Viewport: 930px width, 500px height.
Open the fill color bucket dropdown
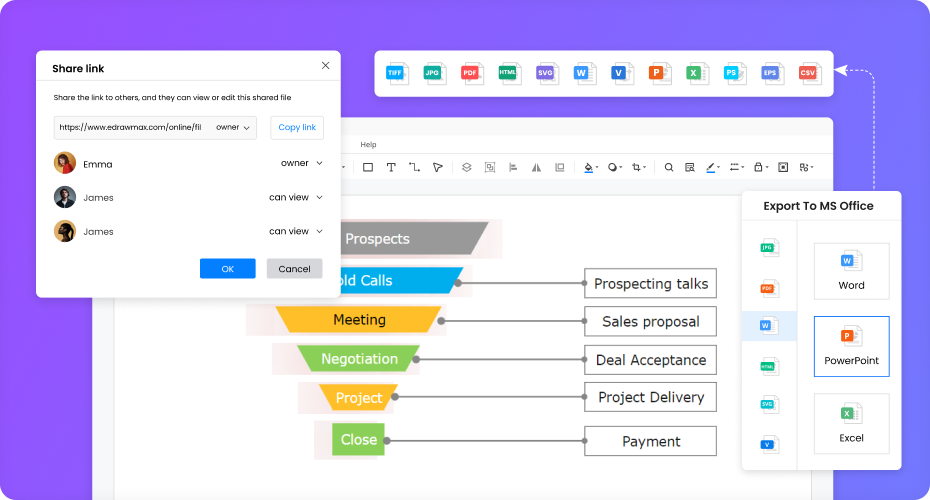[590, 168]
